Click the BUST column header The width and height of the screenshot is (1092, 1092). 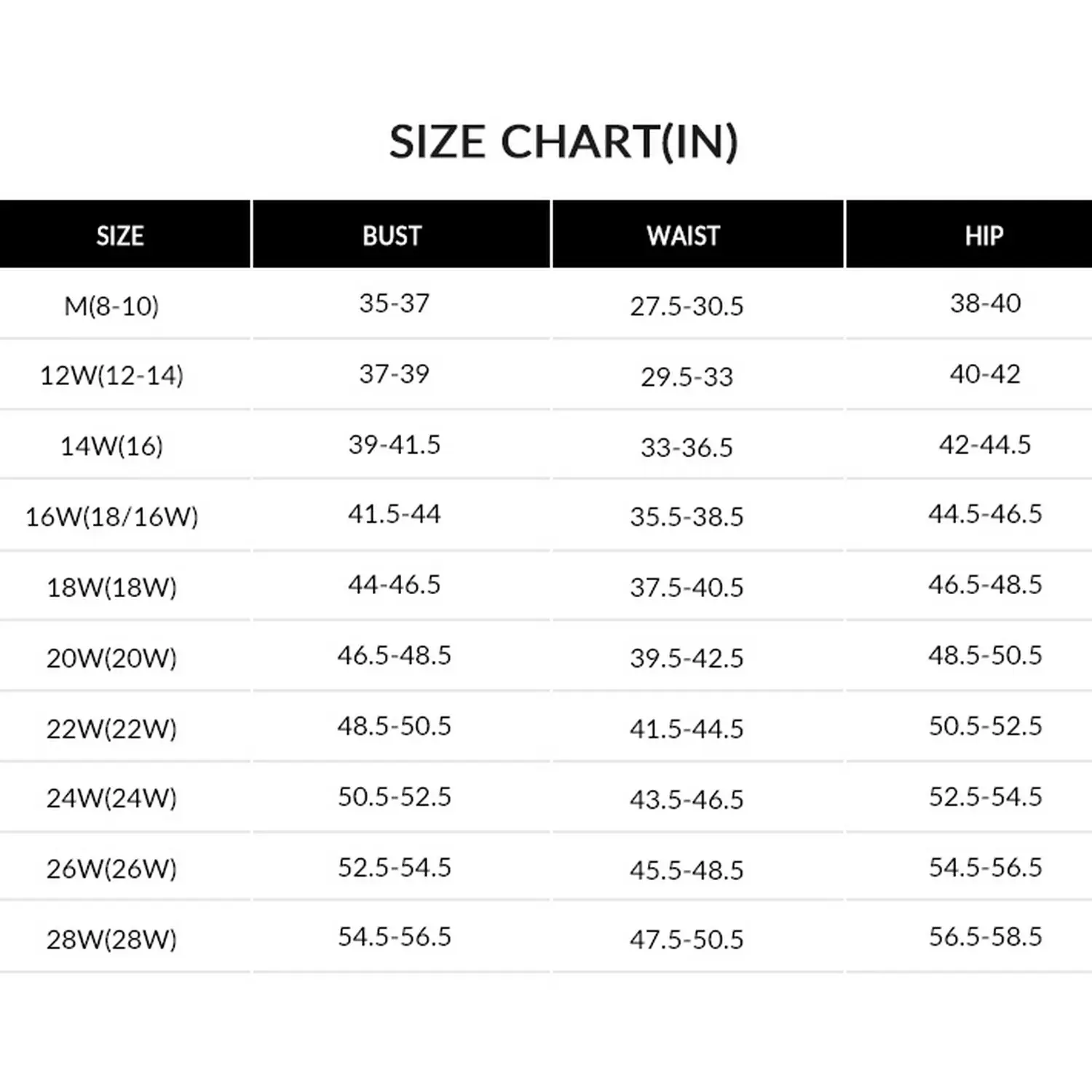pos(392,236)
